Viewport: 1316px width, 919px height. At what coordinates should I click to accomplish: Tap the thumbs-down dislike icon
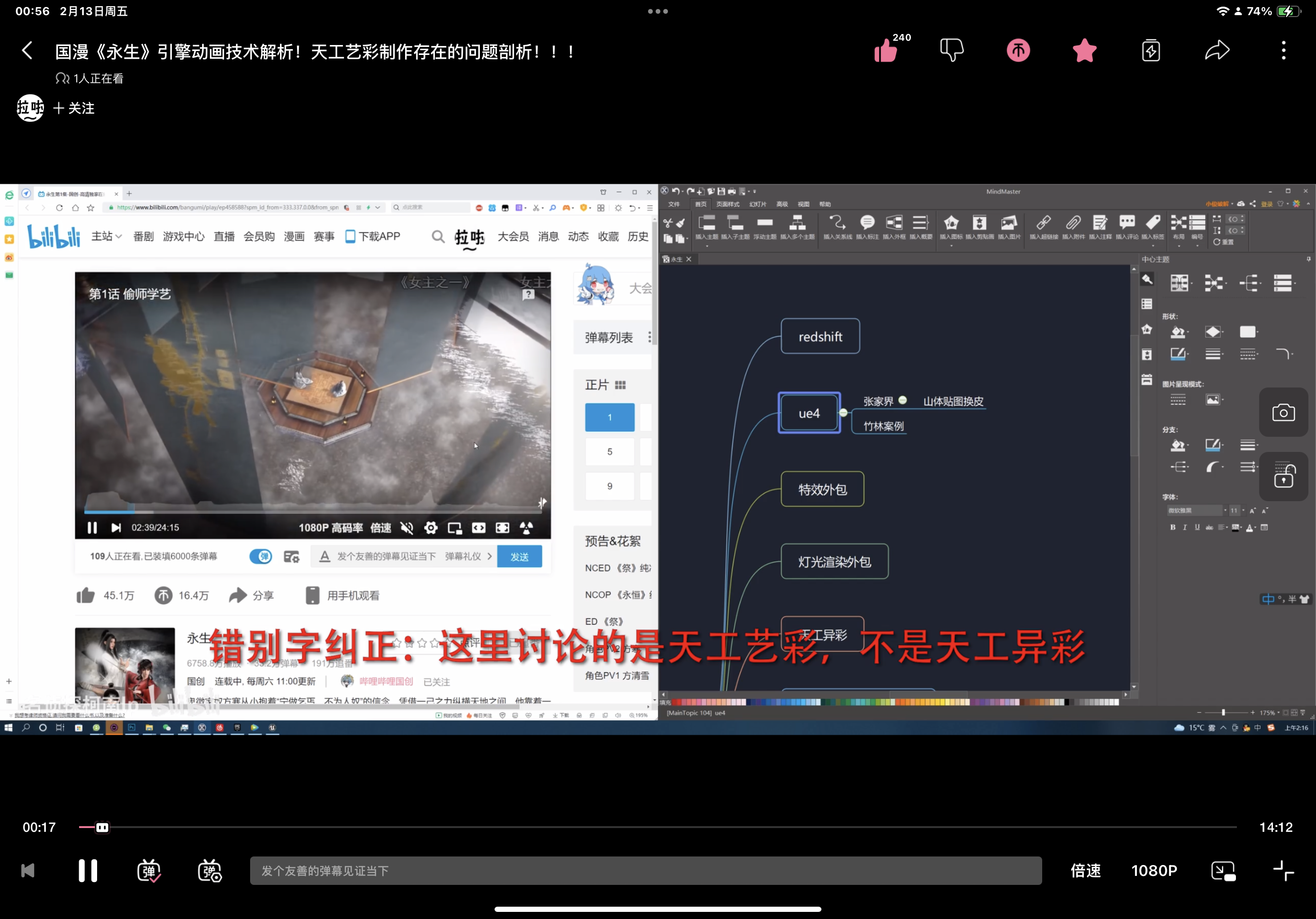pyautogui.click(x=951, y=51)
